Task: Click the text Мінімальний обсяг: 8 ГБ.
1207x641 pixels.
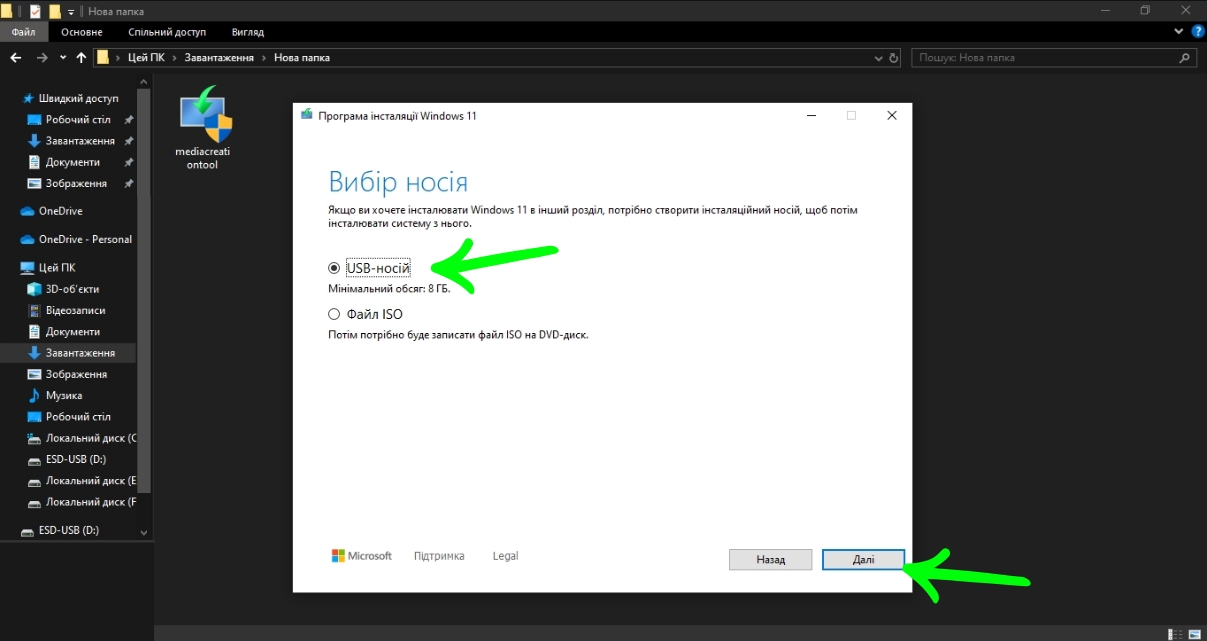Action: pos(389,289)
